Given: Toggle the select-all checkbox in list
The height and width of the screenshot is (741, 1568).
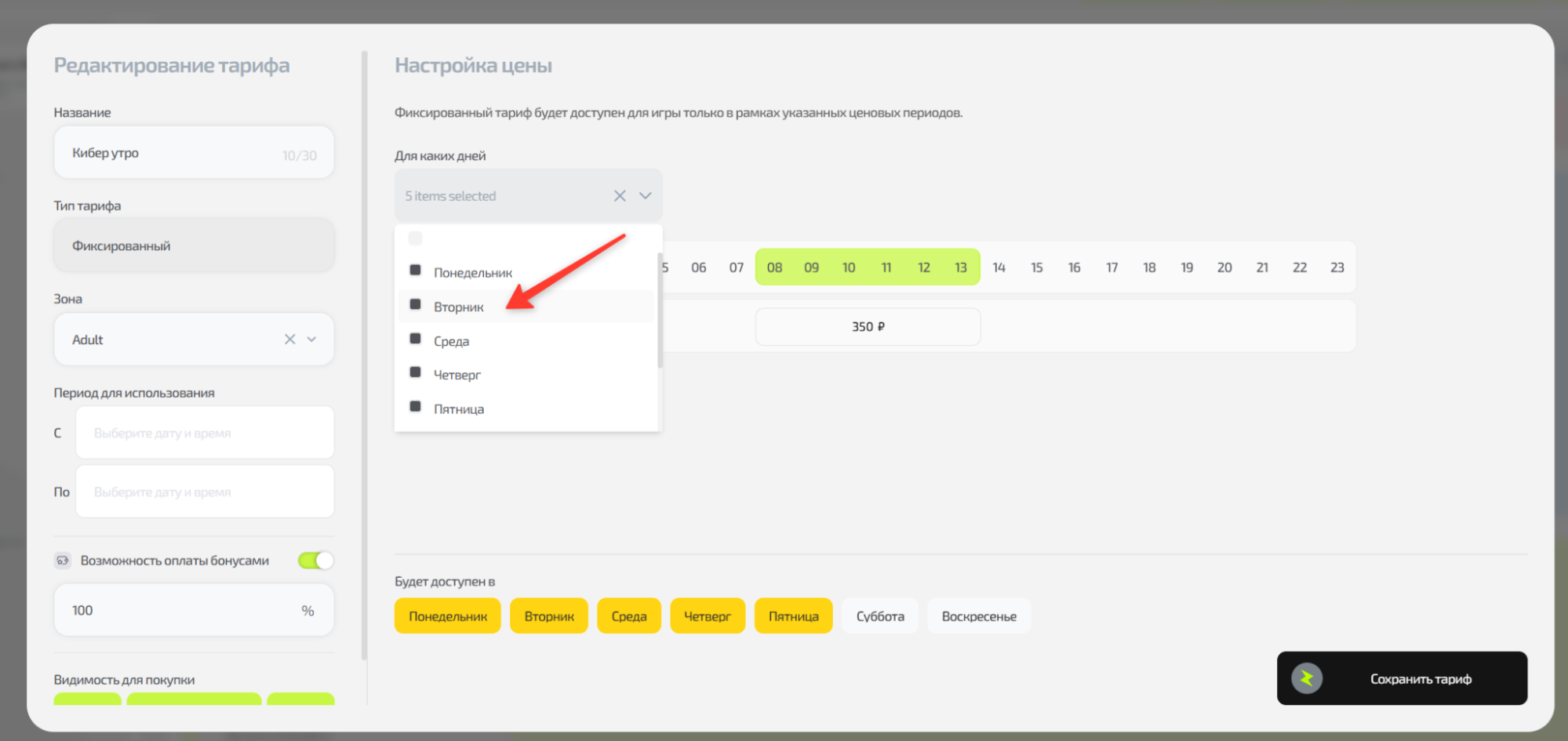Looking at the screenshot, I should click(416, 238).
